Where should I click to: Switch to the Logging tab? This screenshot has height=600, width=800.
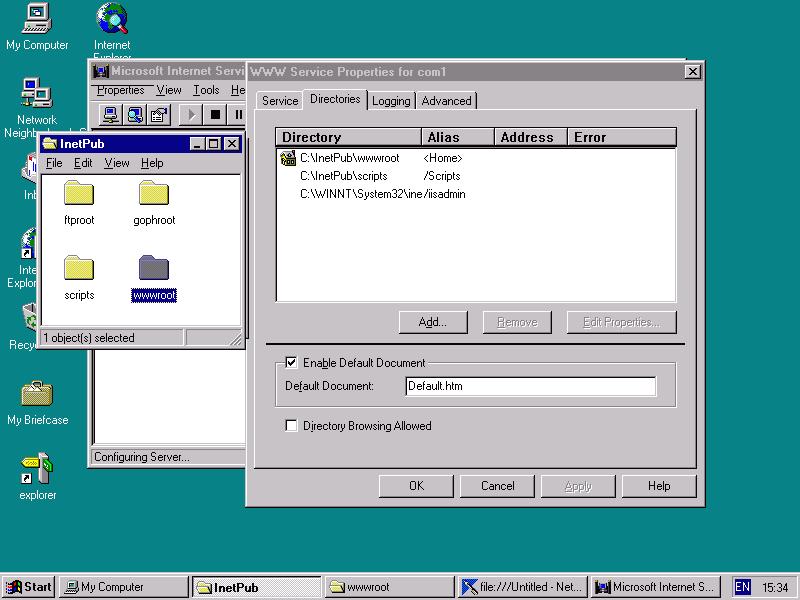[x=391, y=101]
